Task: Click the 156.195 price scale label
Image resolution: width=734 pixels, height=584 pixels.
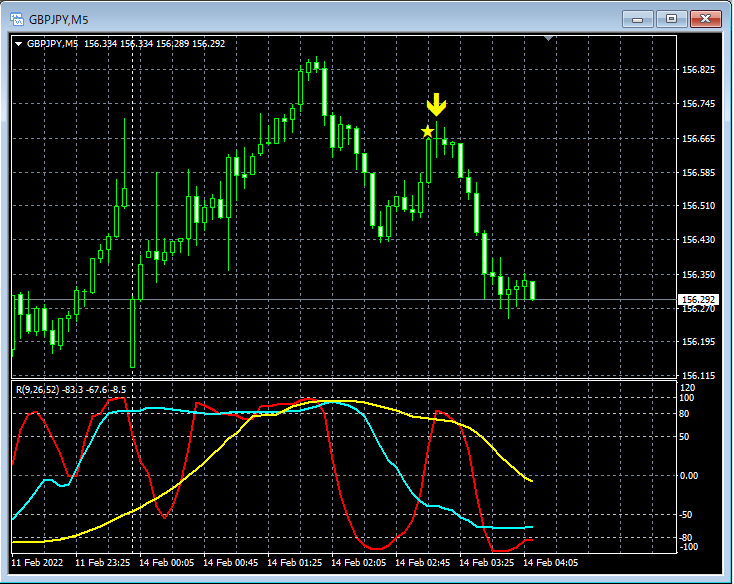Action: click(x=698, y=342)
